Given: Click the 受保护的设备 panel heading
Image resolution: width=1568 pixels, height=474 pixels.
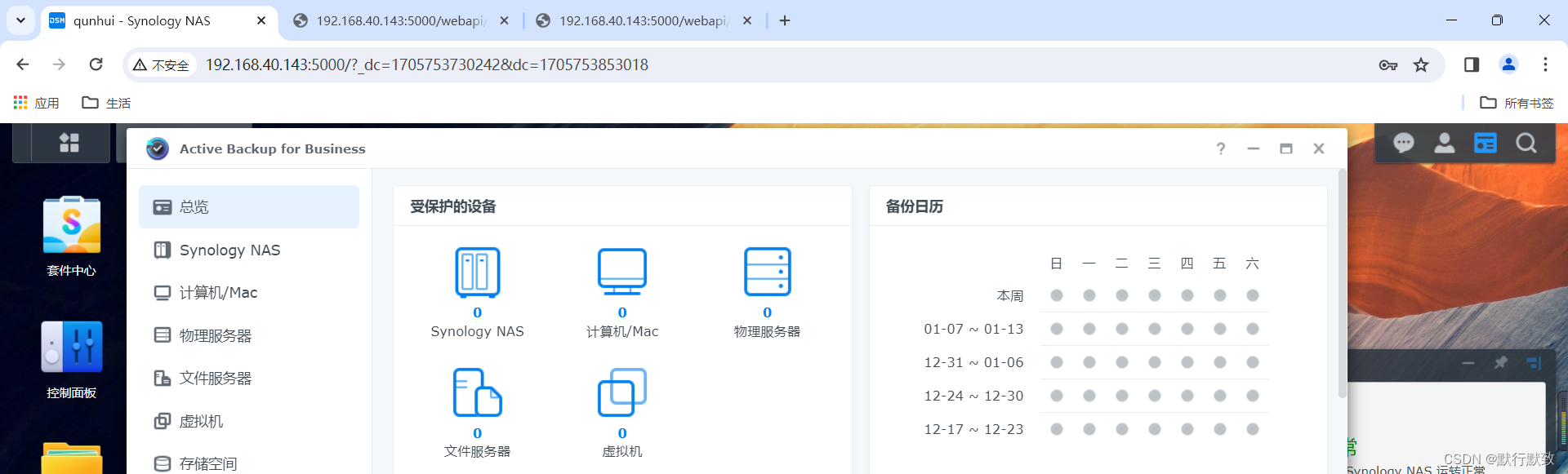Looking at the screenshot, I should tap(453, 206).
